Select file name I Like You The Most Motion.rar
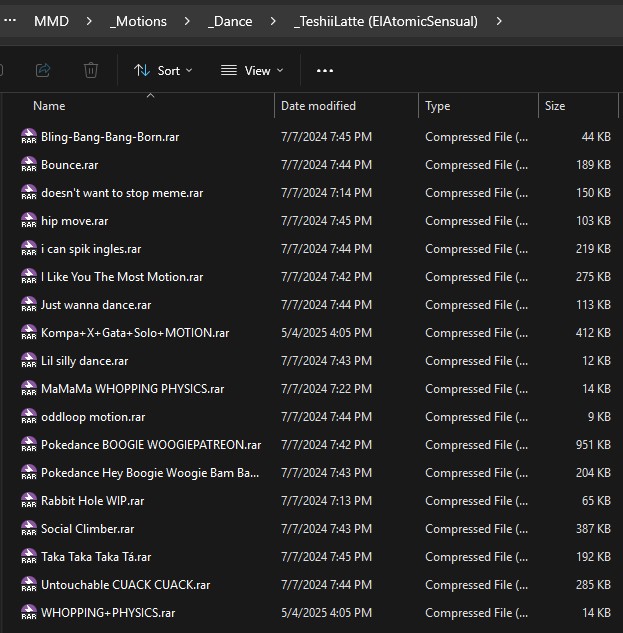The width and height of the screenshot is (623, 633). 122,277
